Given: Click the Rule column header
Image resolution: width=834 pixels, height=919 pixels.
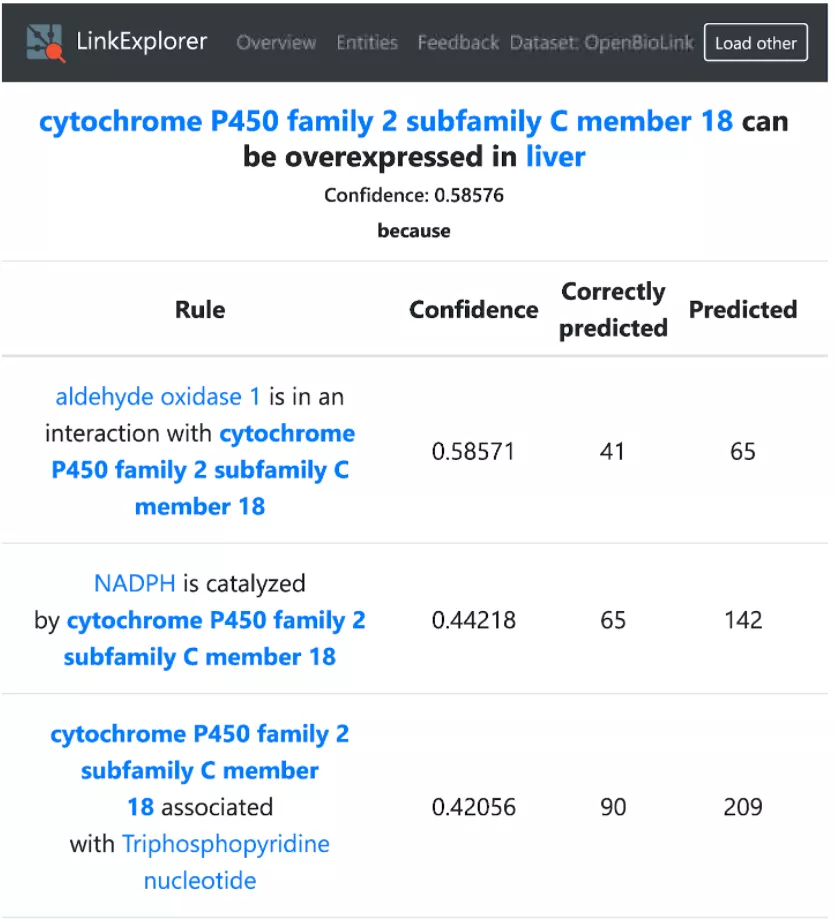Looking at the screenshot, I should tap(200, 309).
